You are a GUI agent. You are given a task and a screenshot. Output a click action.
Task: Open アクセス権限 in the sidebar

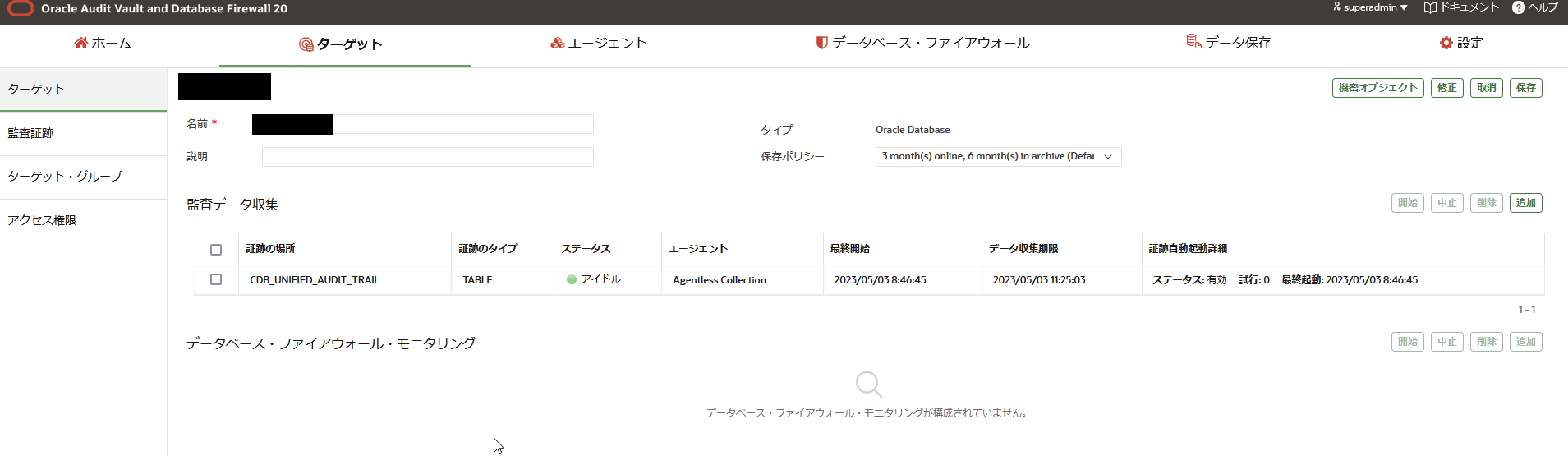[83, 220]
